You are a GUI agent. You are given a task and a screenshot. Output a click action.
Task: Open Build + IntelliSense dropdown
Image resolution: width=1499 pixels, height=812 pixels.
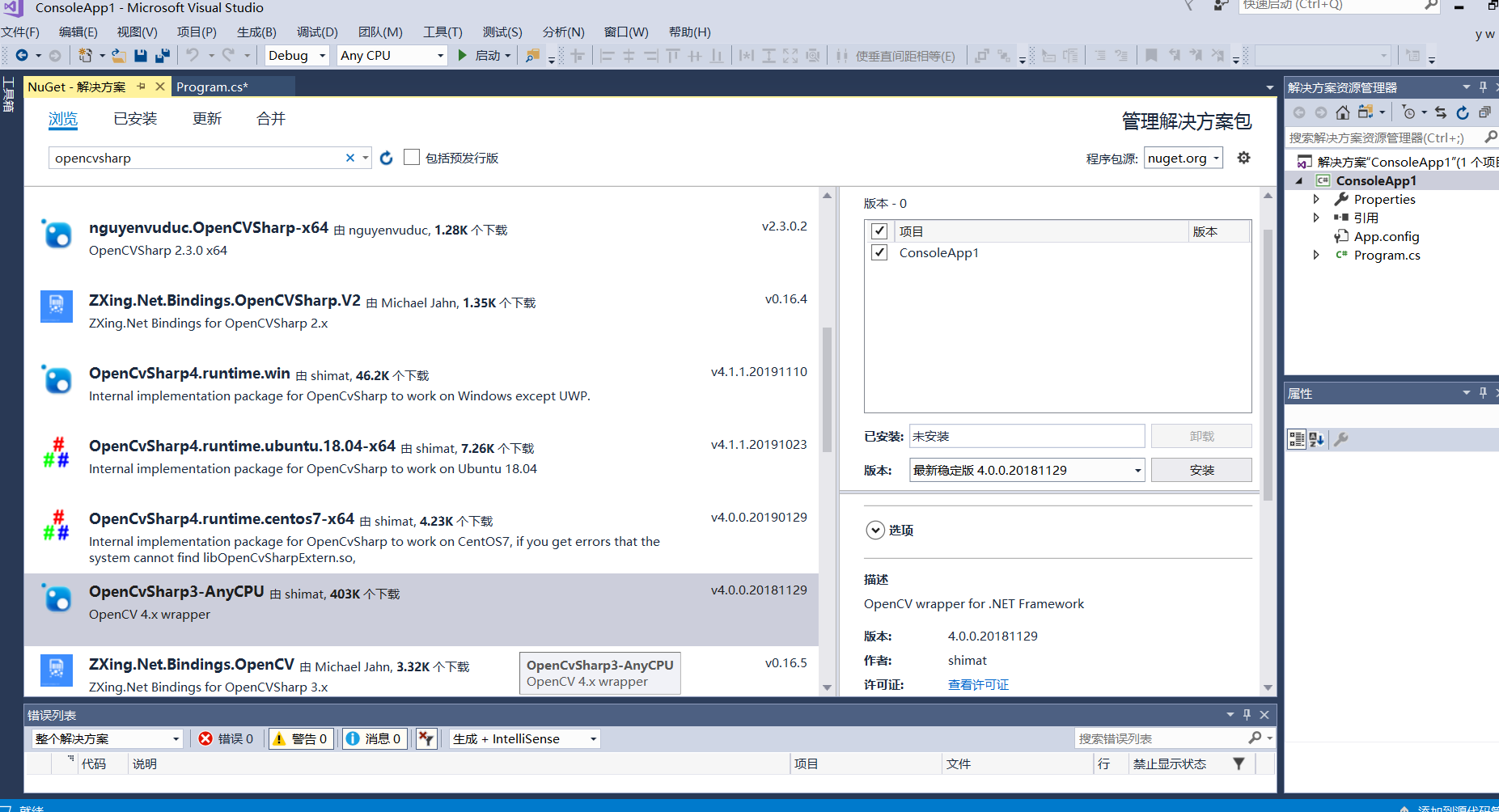(524, 738)
